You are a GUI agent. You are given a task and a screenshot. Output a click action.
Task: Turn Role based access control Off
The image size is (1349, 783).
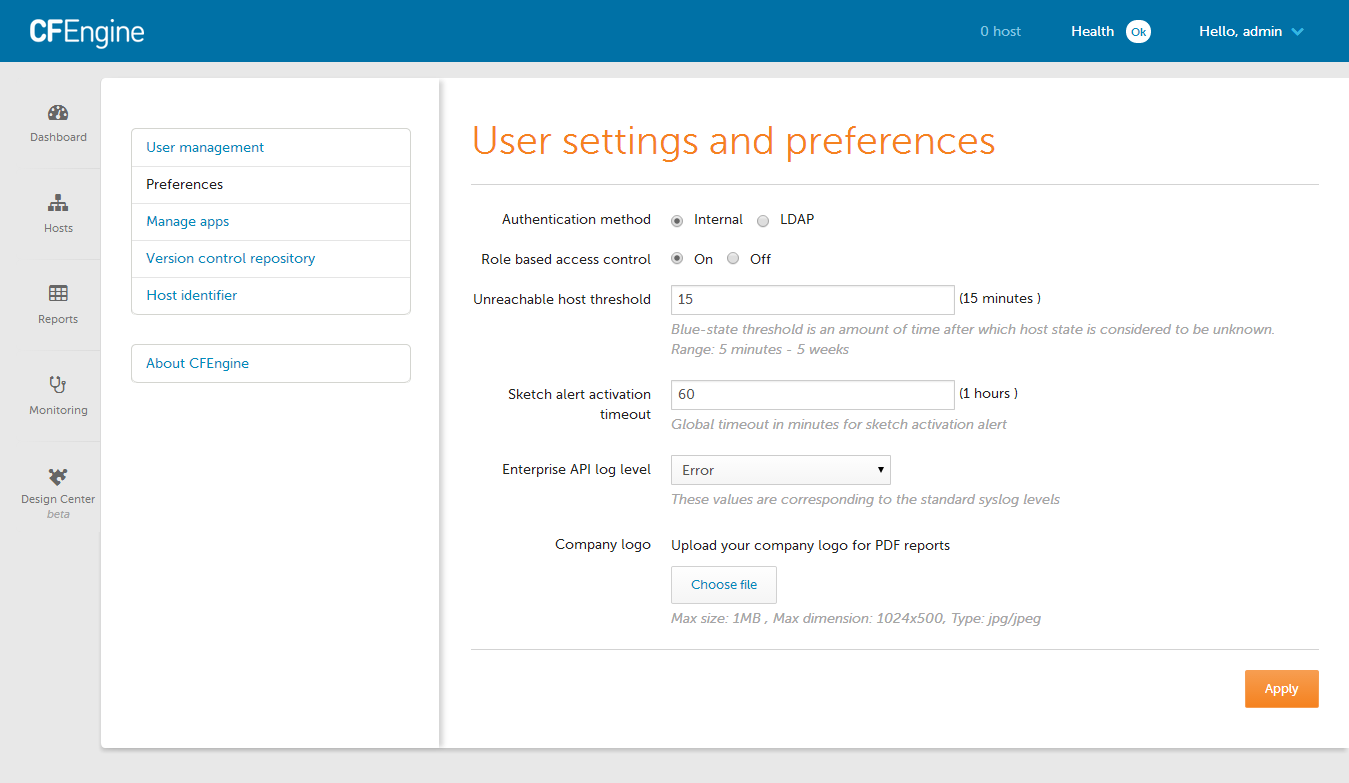click(x=733, y=259)
